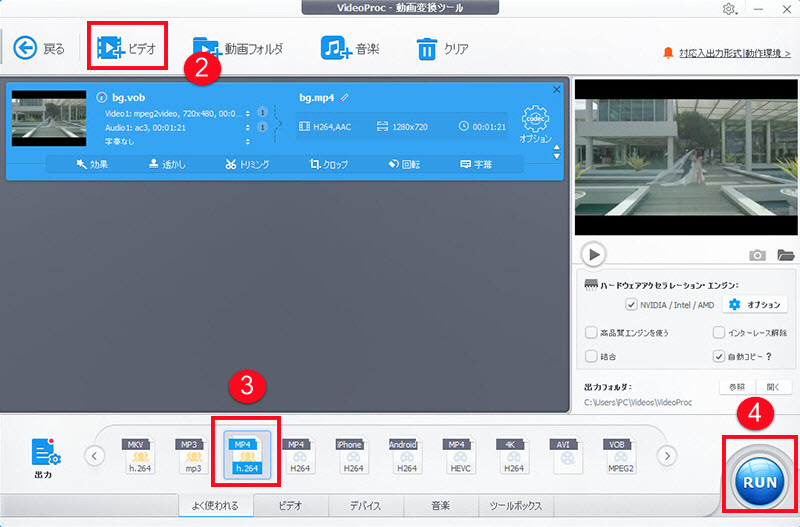800x527 pixels.
Task: Select the MKV h.264 output format
Action: (138, 454)
